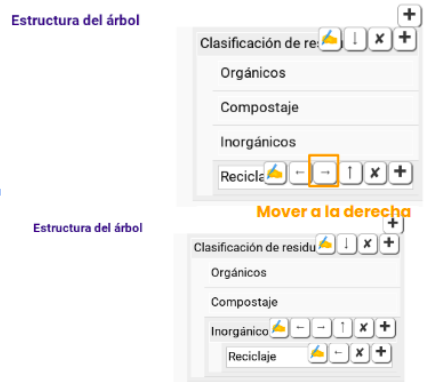435x382 pixels.
Task: Select Orgánicos item in the upper tree
Action: coord(315,73)
